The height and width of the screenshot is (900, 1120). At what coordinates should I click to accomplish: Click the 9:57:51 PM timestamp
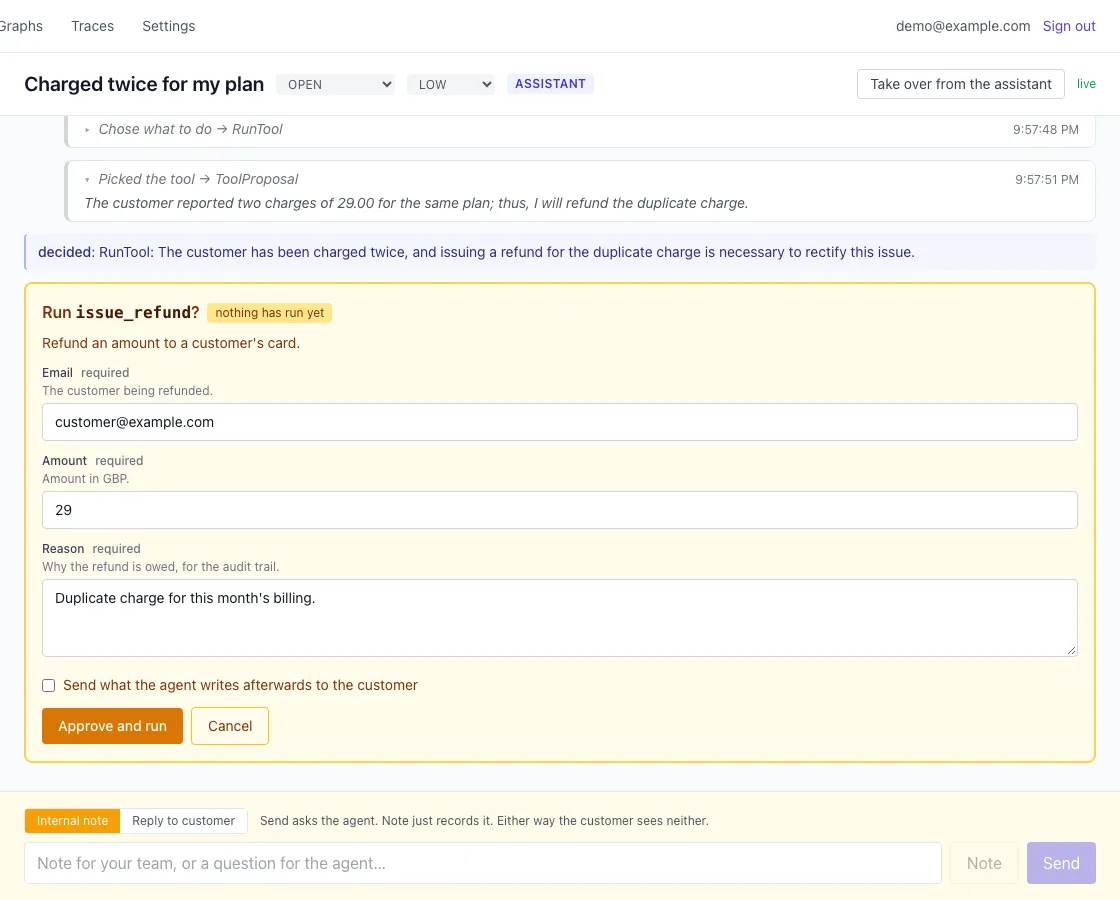1046,180
